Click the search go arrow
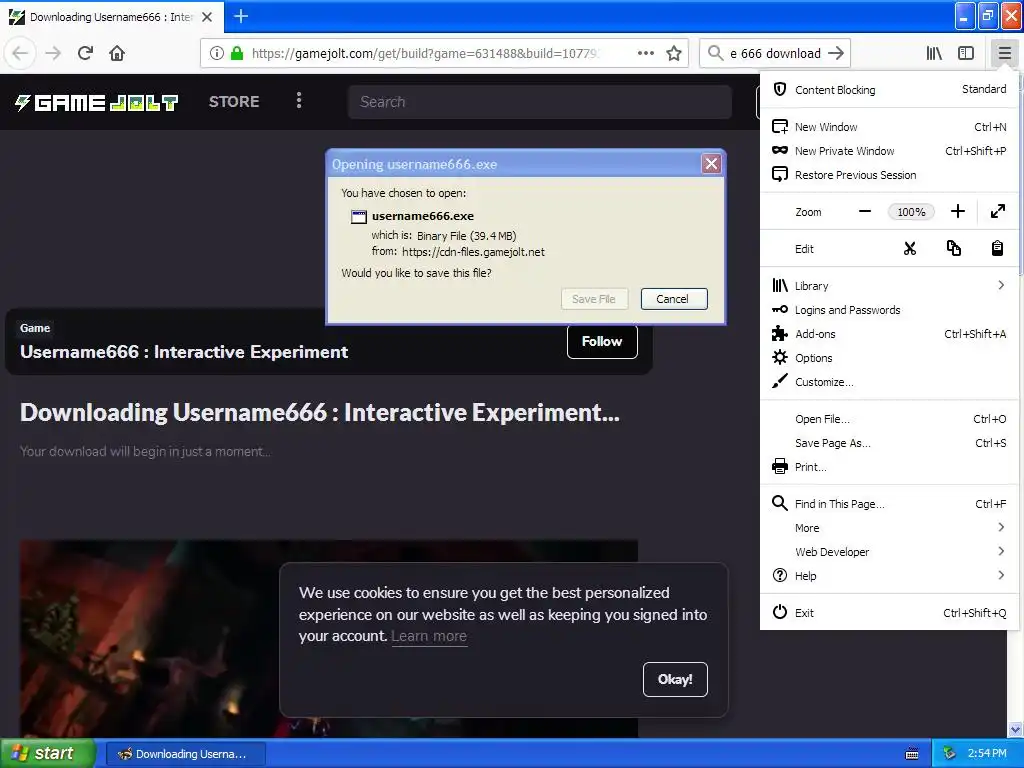Image resolution: width=1024 pixels, height=768 pixels. click(x=836, y=54)
